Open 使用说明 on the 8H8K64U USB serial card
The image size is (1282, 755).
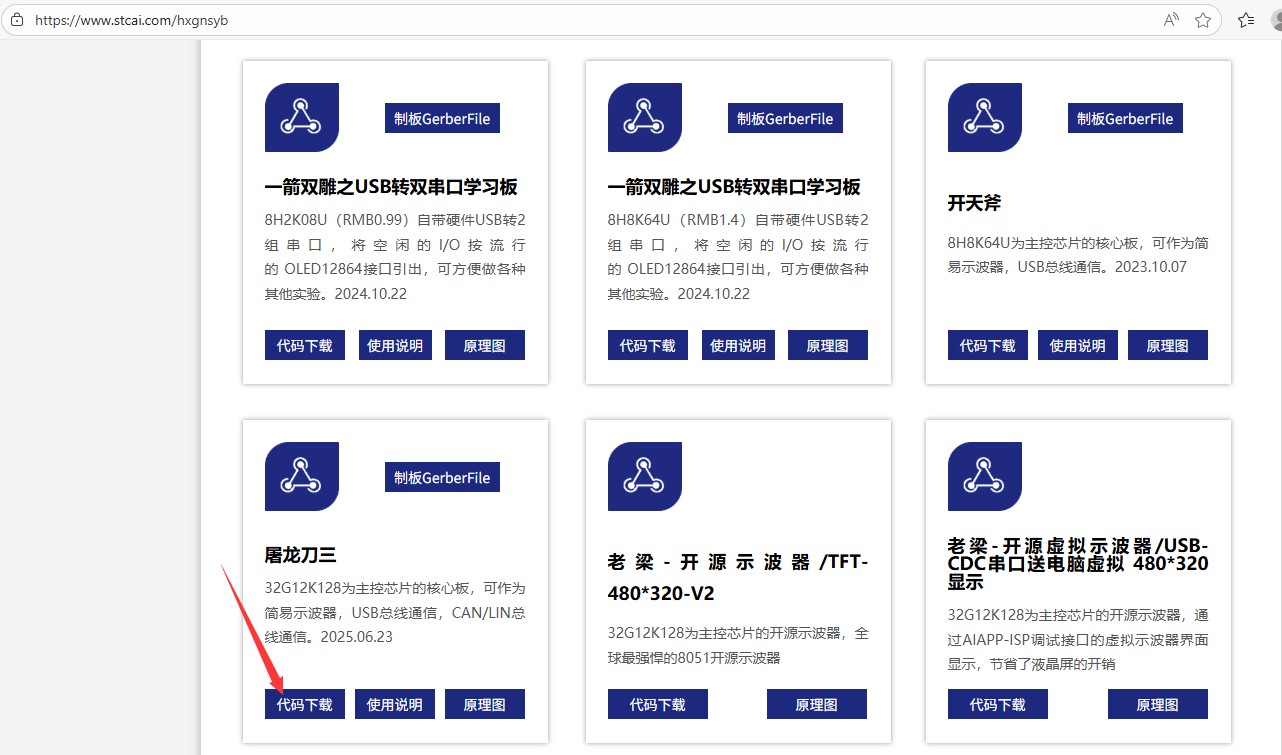(737, 345)
